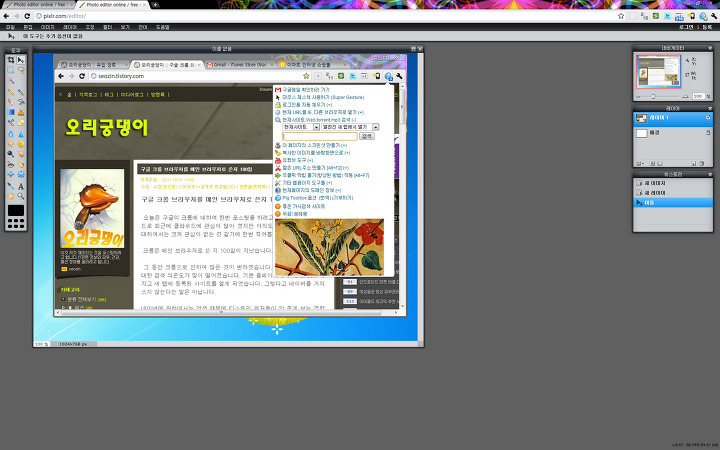Viewport: 720px width, 450px height.
Task: Select history step 새 이미지
Action: coord(673,183)
